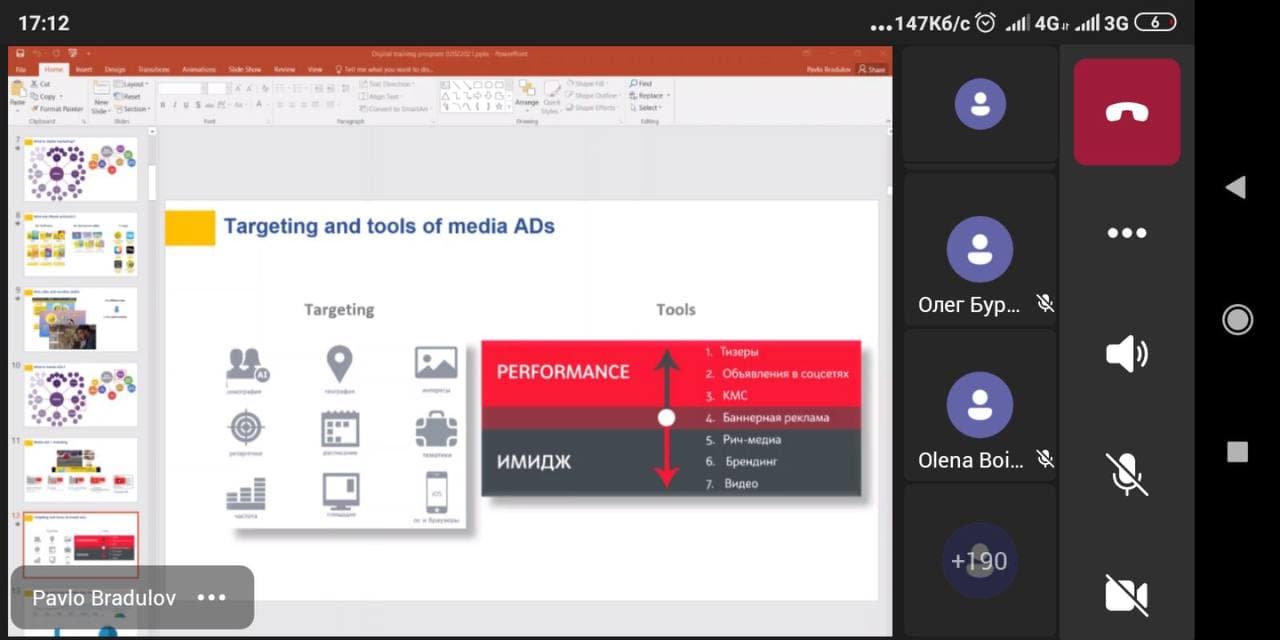1280x640 pixels.
Task: Click Find in the Editing group
Action: point(641,84)
